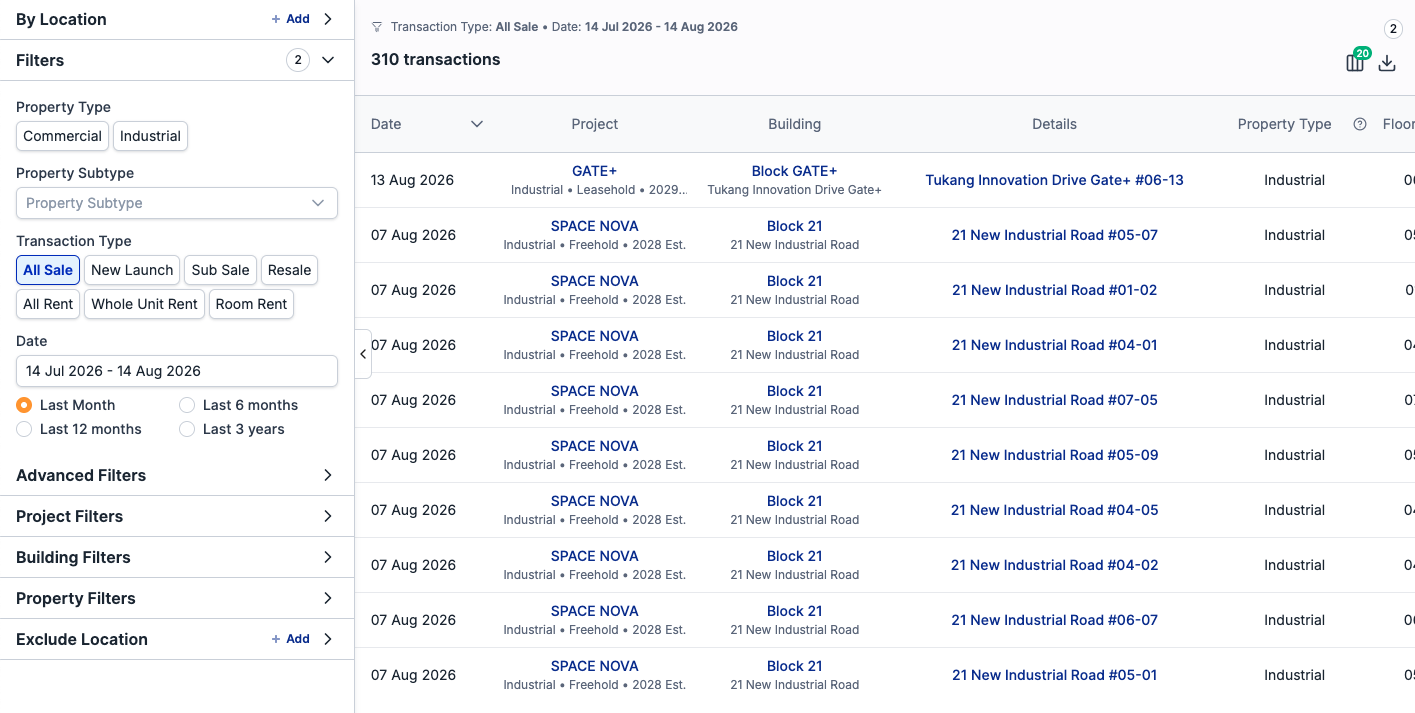Toggle the Resale transaction type

[289, 270]
